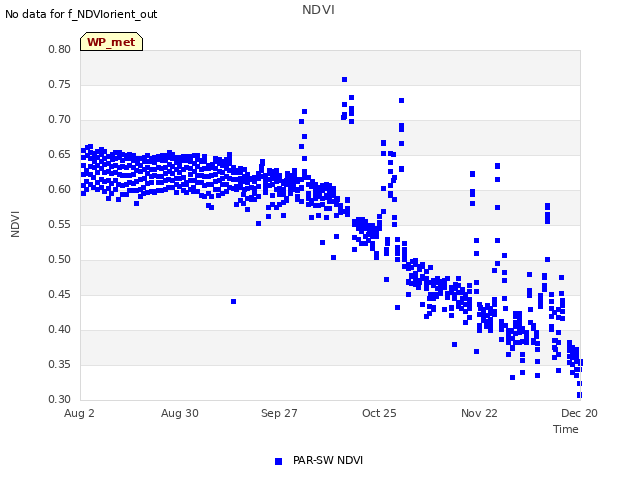Click the vertical NDVI y-axis title
640x480 pixels.
[x=15, y=224]
